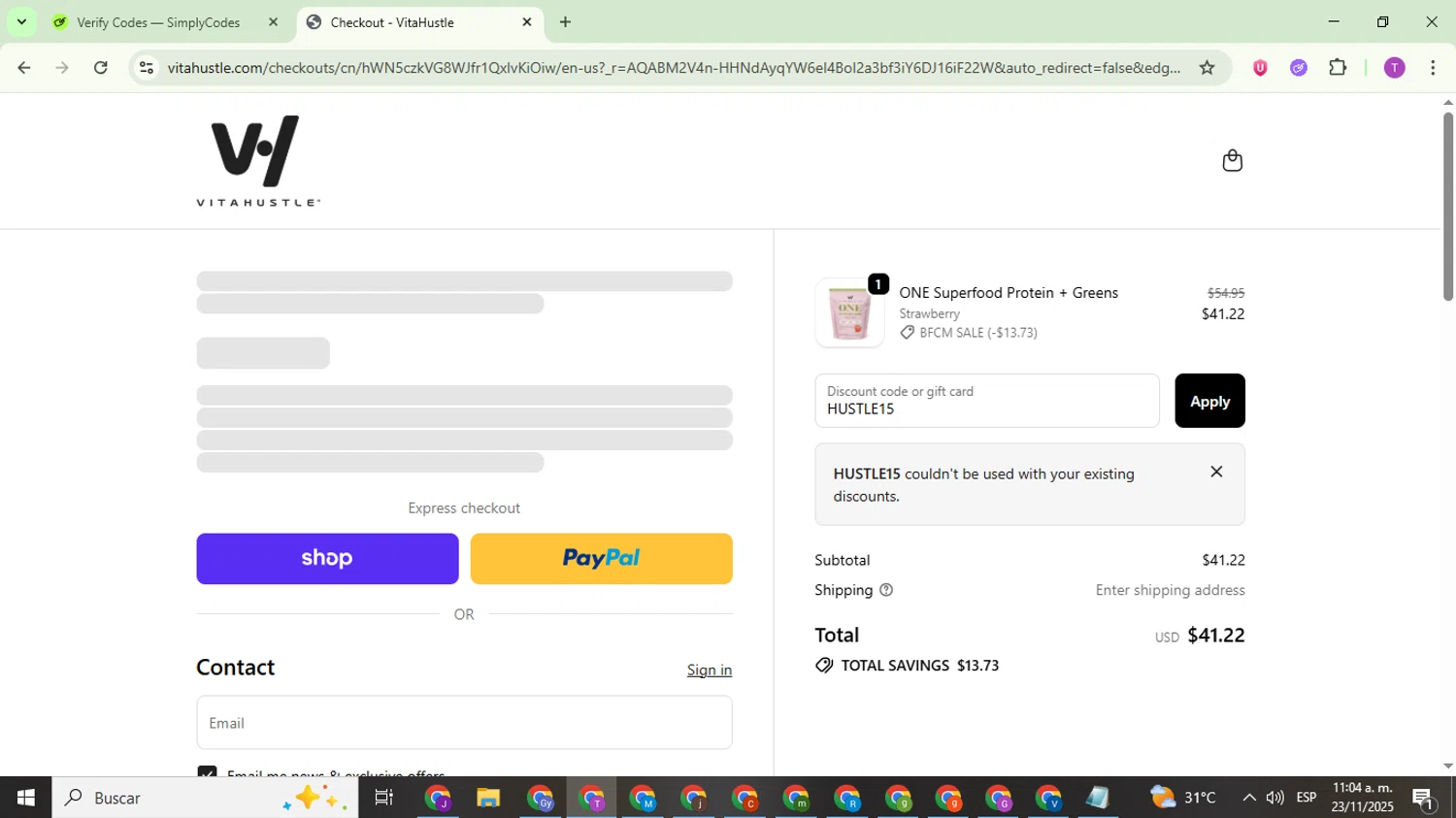Open the Extensions puzzle menu
Screen dimensions: 1456x818
pyautogui.click(x=1338, y=68)
